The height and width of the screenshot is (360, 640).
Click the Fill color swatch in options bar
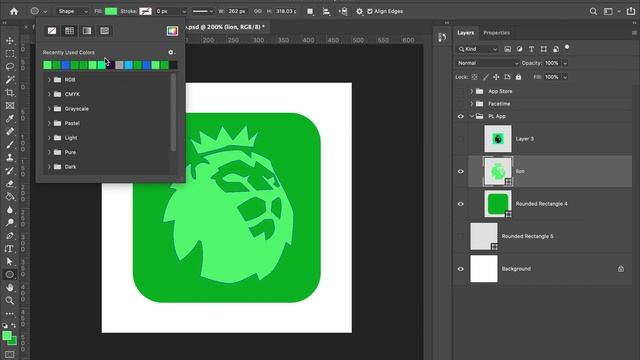click(111, 11)
